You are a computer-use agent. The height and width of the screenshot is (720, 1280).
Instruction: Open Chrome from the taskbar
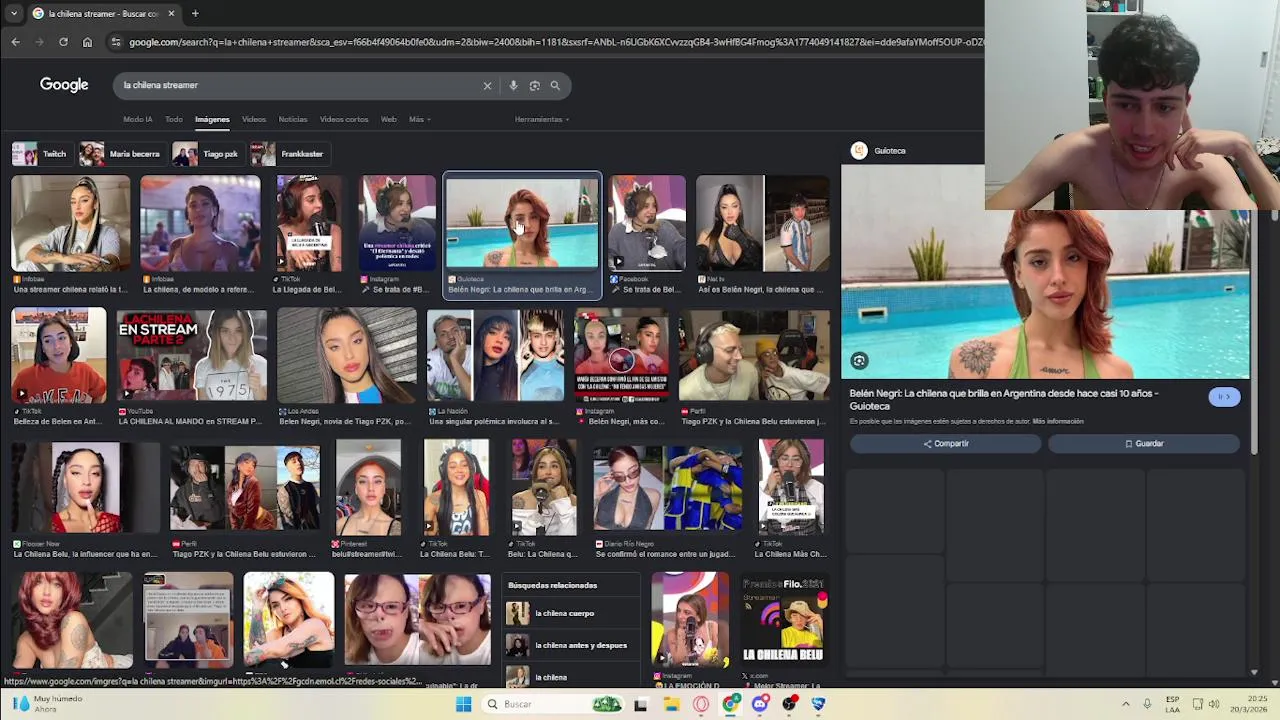[731, 704]
